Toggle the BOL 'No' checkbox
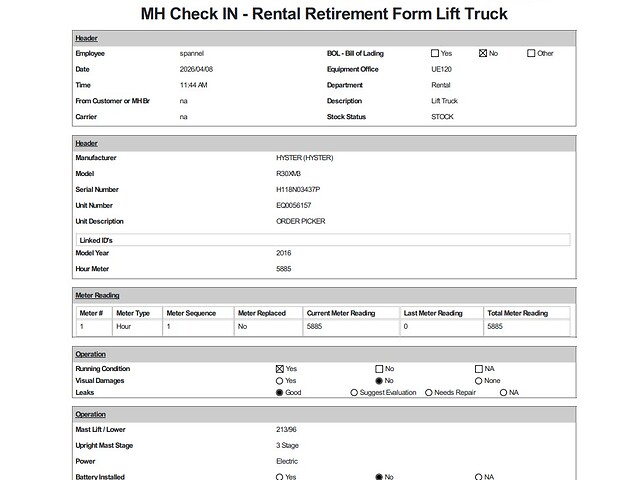The image size is (640, 480). coord(483,53)
